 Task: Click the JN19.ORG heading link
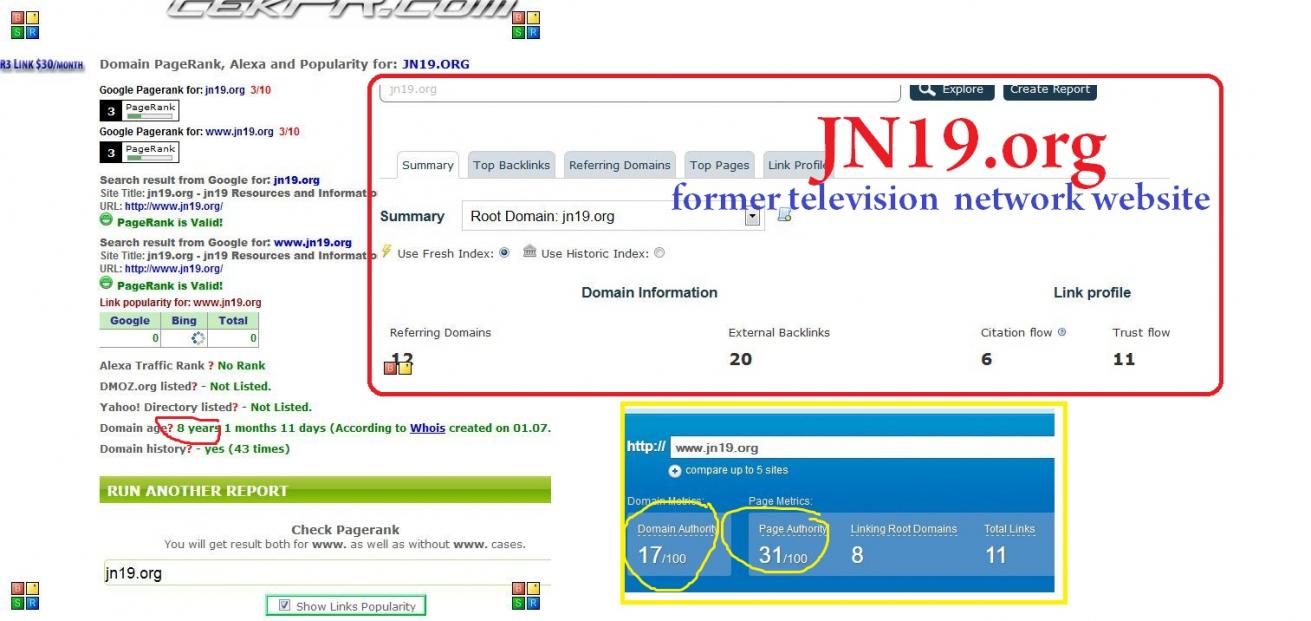point(436,64)
